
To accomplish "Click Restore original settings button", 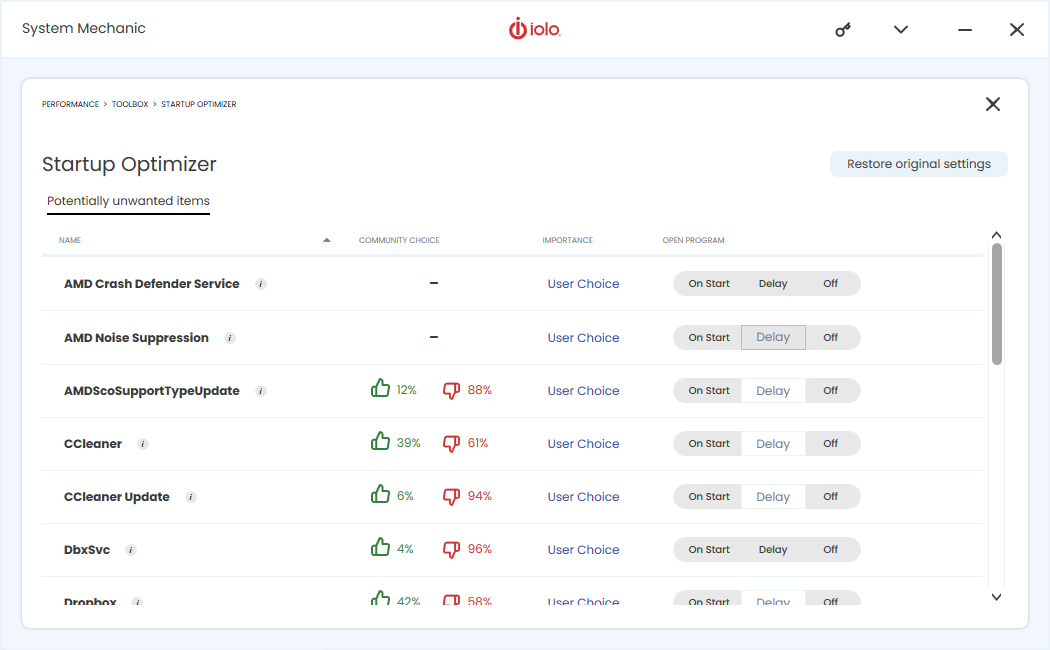I will 918,164.
